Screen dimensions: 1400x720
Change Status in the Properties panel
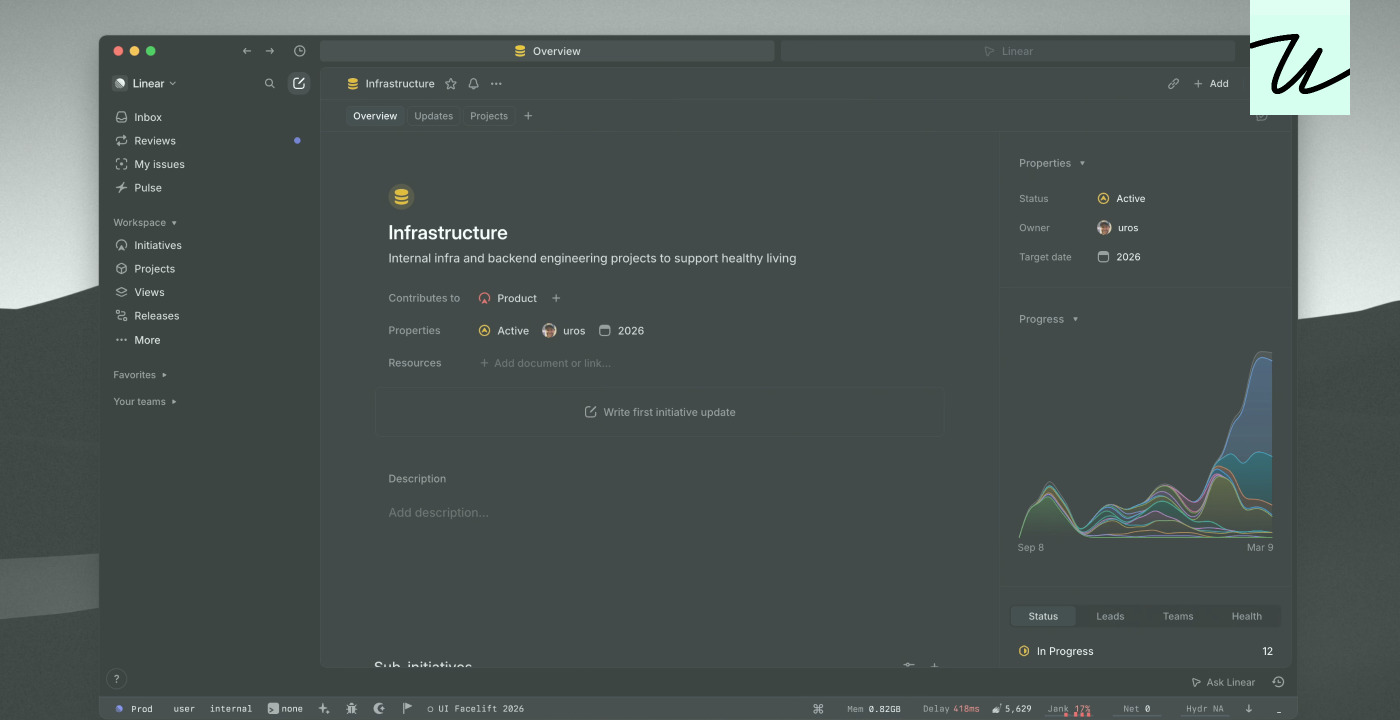1121,199
